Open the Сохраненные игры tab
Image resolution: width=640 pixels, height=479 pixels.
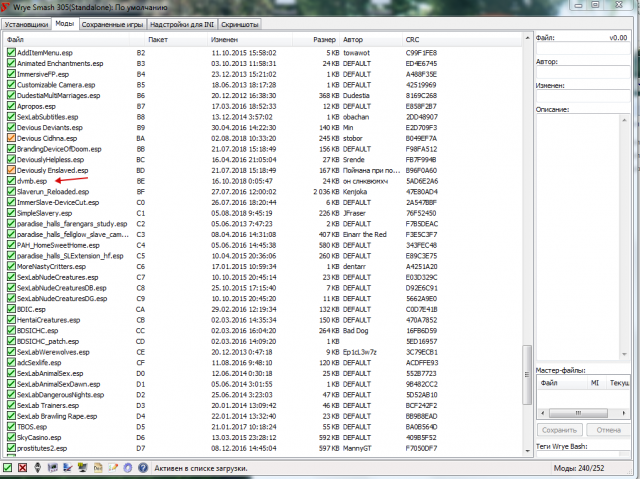coord(113,22)
